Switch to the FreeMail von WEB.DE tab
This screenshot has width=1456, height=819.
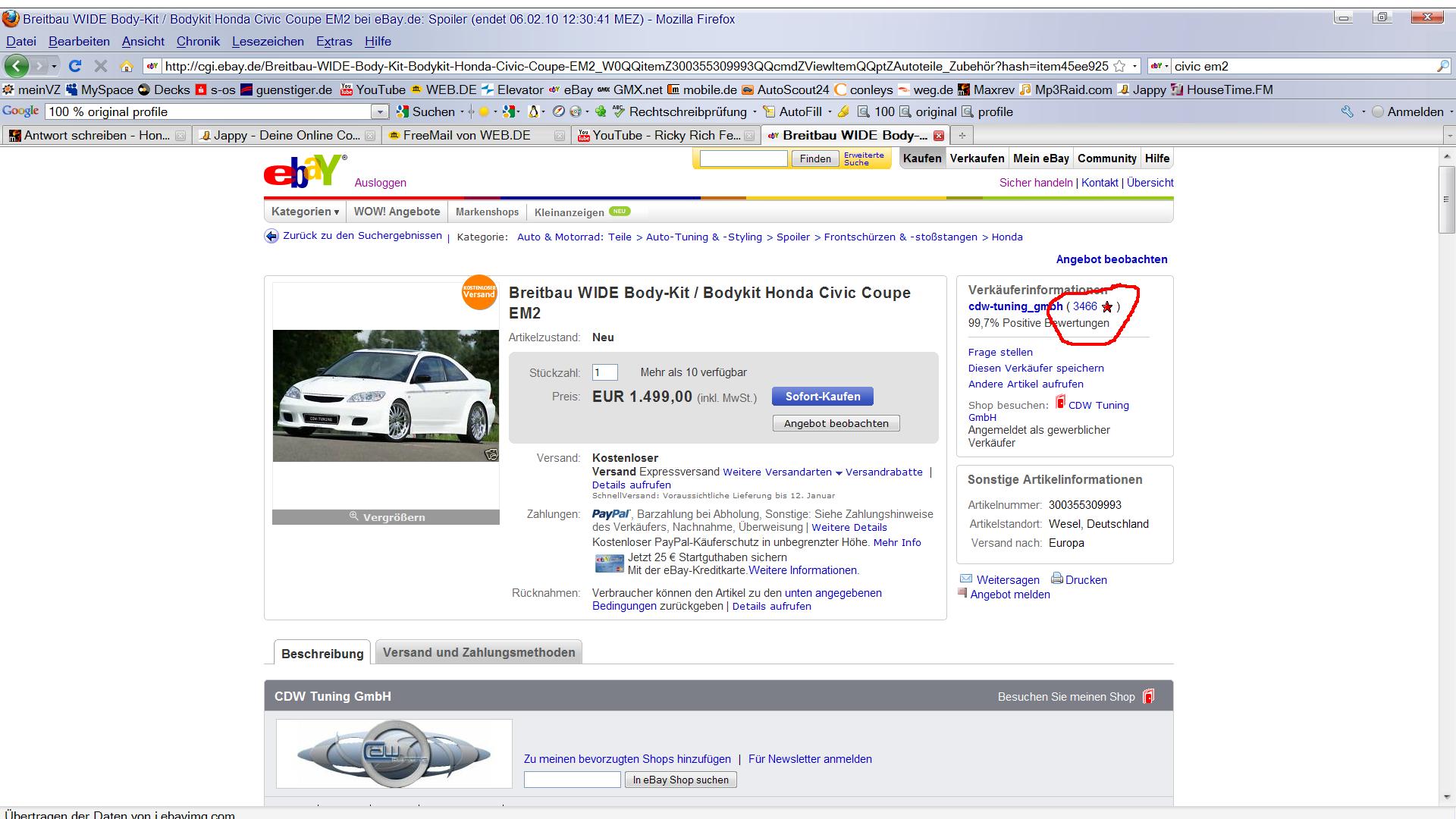[x=475, y=135]
